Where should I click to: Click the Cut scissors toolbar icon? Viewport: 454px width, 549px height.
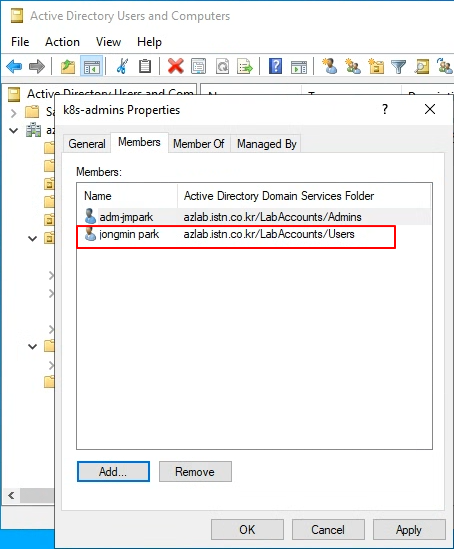(x=122, y=66)
